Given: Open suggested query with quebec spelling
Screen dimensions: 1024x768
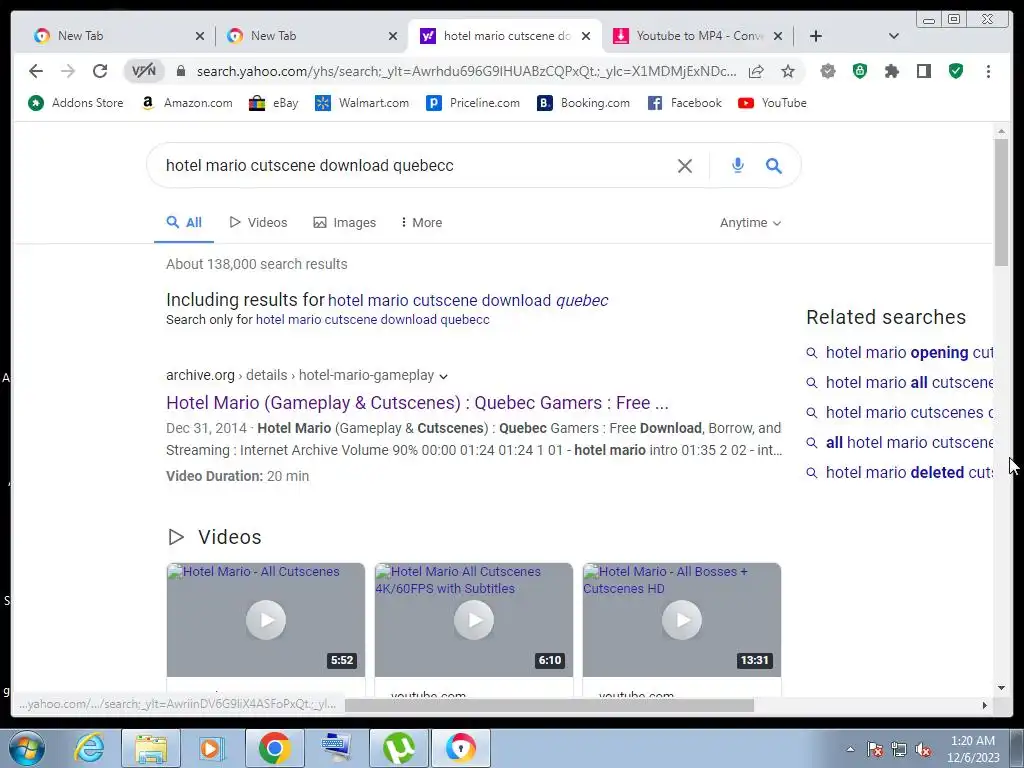Looking at the screenshot, I should 468,300.
